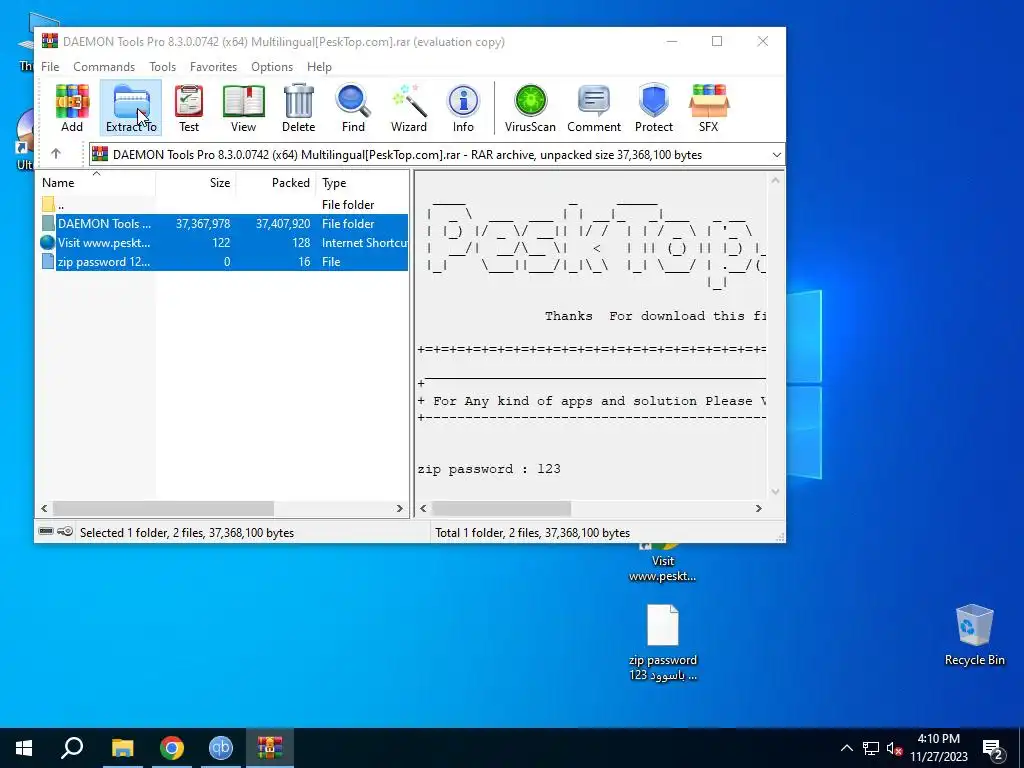Select the parent folder '..' icon
Screen dimensions: 1024x768
[48, 204]
